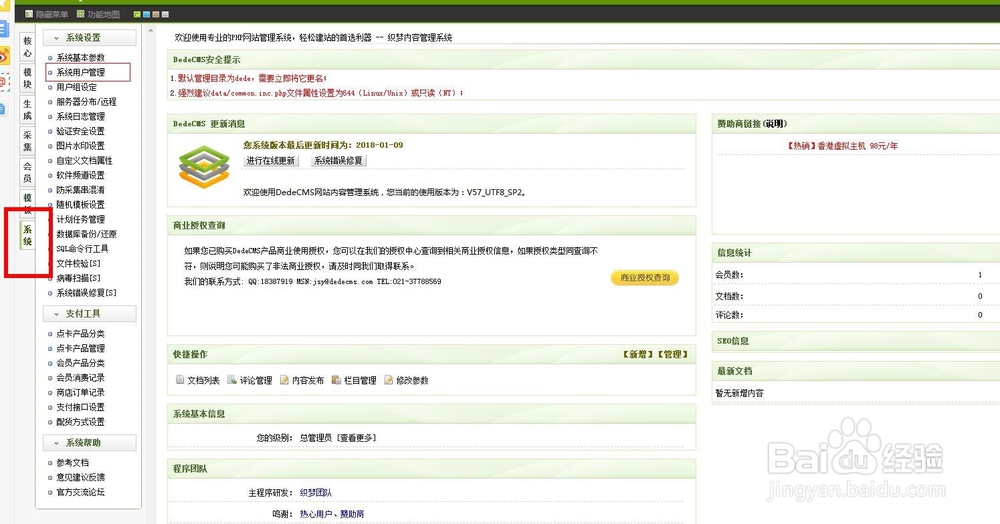
Task: Select the tan skin color square
Action: click(x=156, y=14)
